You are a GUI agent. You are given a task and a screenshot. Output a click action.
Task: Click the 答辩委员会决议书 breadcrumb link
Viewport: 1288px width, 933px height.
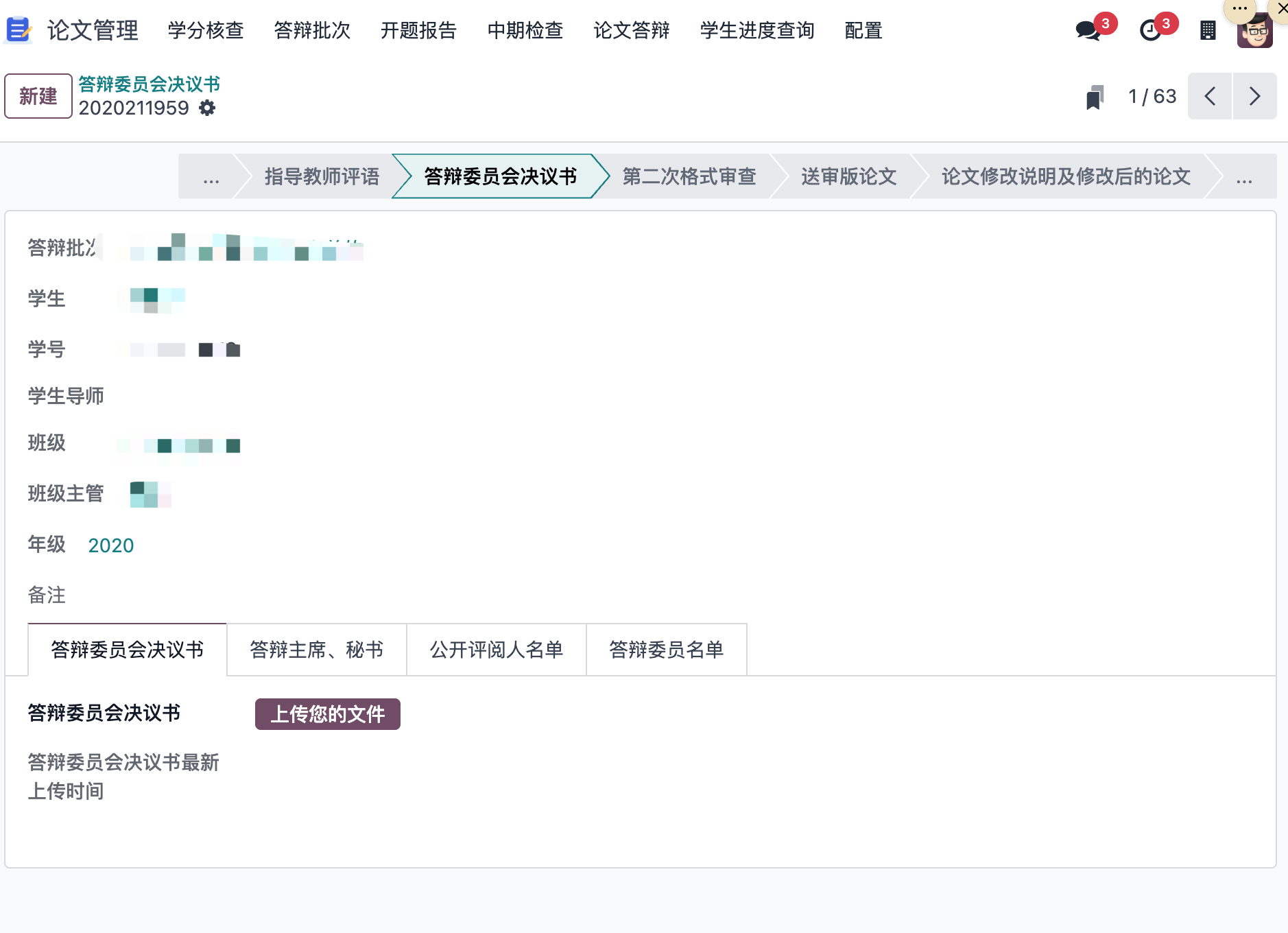point(149,84)
